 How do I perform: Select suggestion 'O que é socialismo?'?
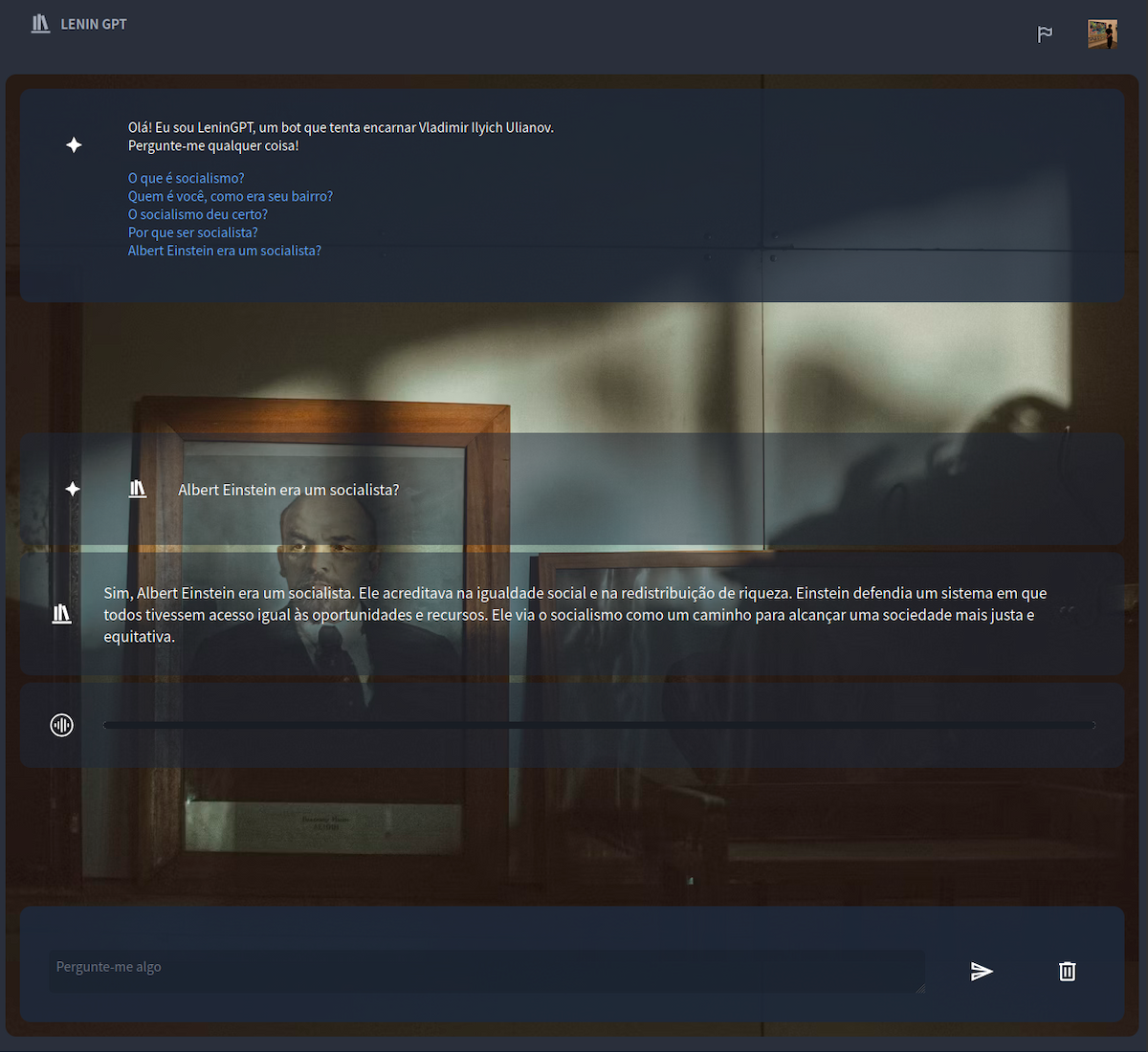point(186,178)
